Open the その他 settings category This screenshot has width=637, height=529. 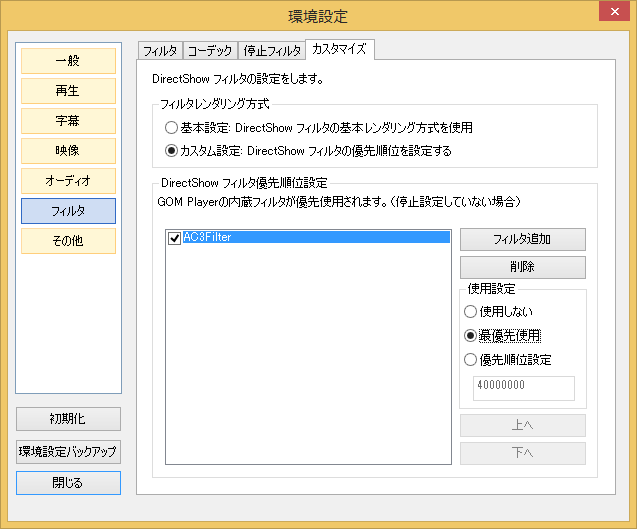(68, 241)
